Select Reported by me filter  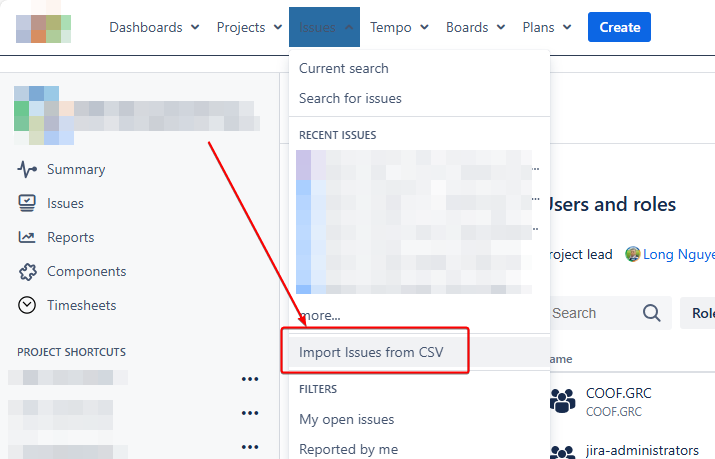(x=420, y=449)
